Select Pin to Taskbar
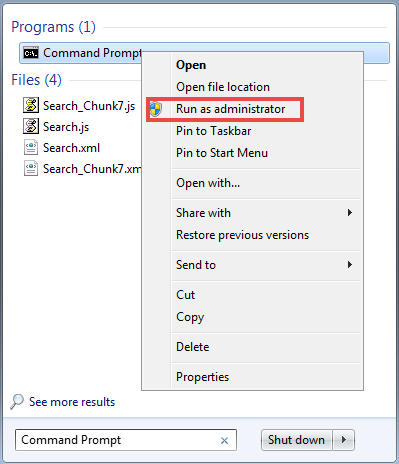Image resolution: width=399 pixels, height=464 pixels. (213, 131)
